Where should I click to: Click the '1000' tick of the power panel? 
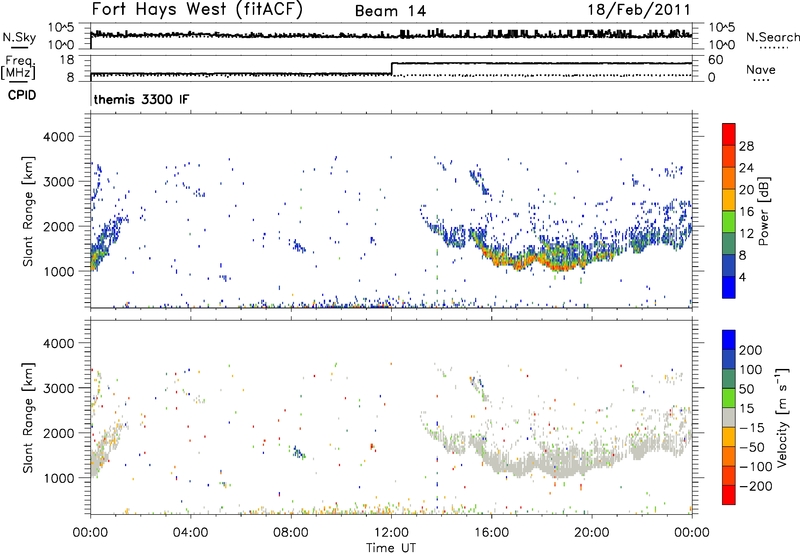pyautogui.click(x=58, y=271)
